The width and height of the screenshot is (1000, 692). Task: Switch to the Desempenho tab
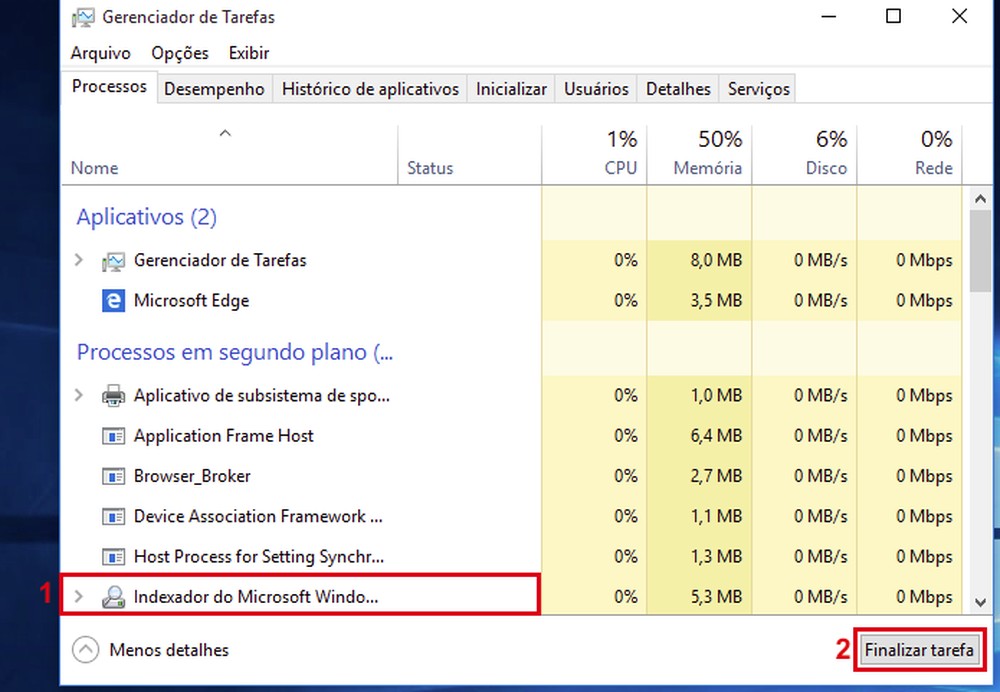coord(214,88)
